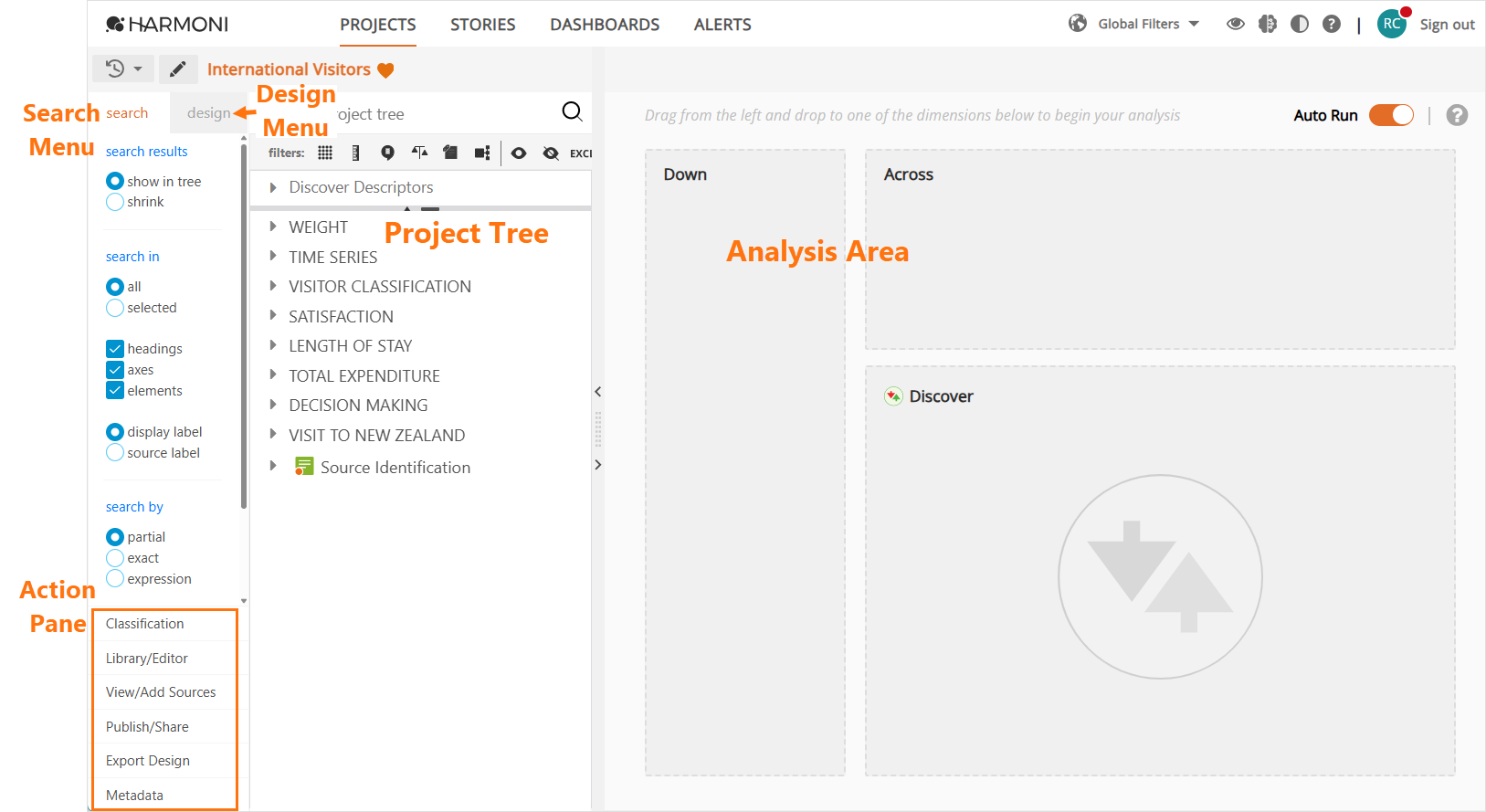This screenshot has width=1486, height=812.
Task: Click the Discover icon in the analysis area
Action: [893, 396]
